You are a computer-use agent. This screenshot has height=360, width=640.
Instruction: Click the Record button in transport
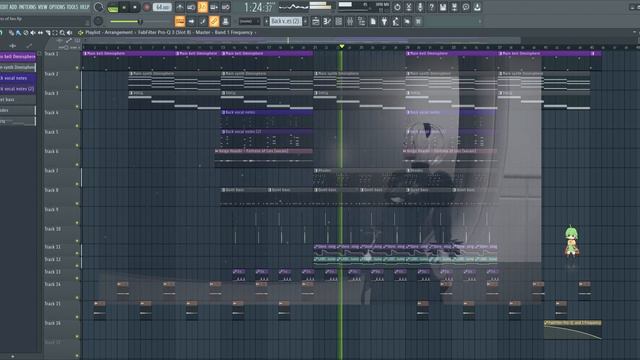(x=147, y=7)
